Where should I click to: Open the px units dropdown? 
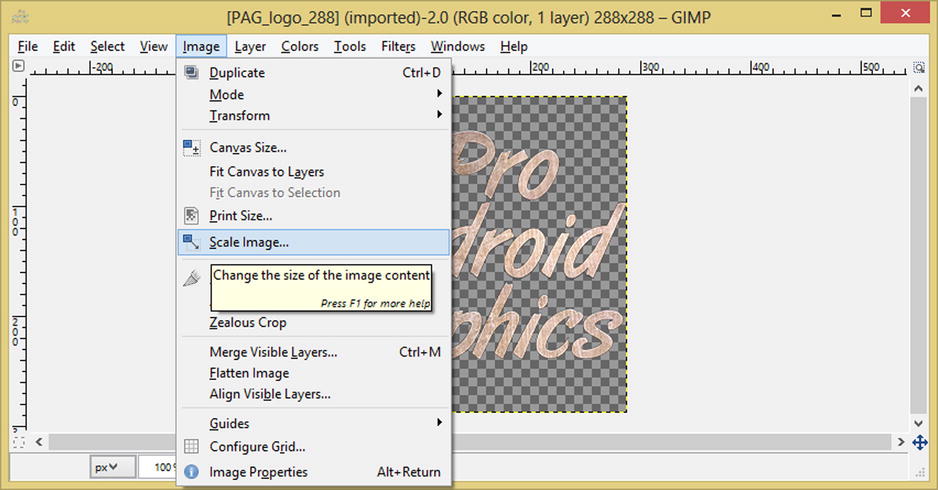(112, 467)
